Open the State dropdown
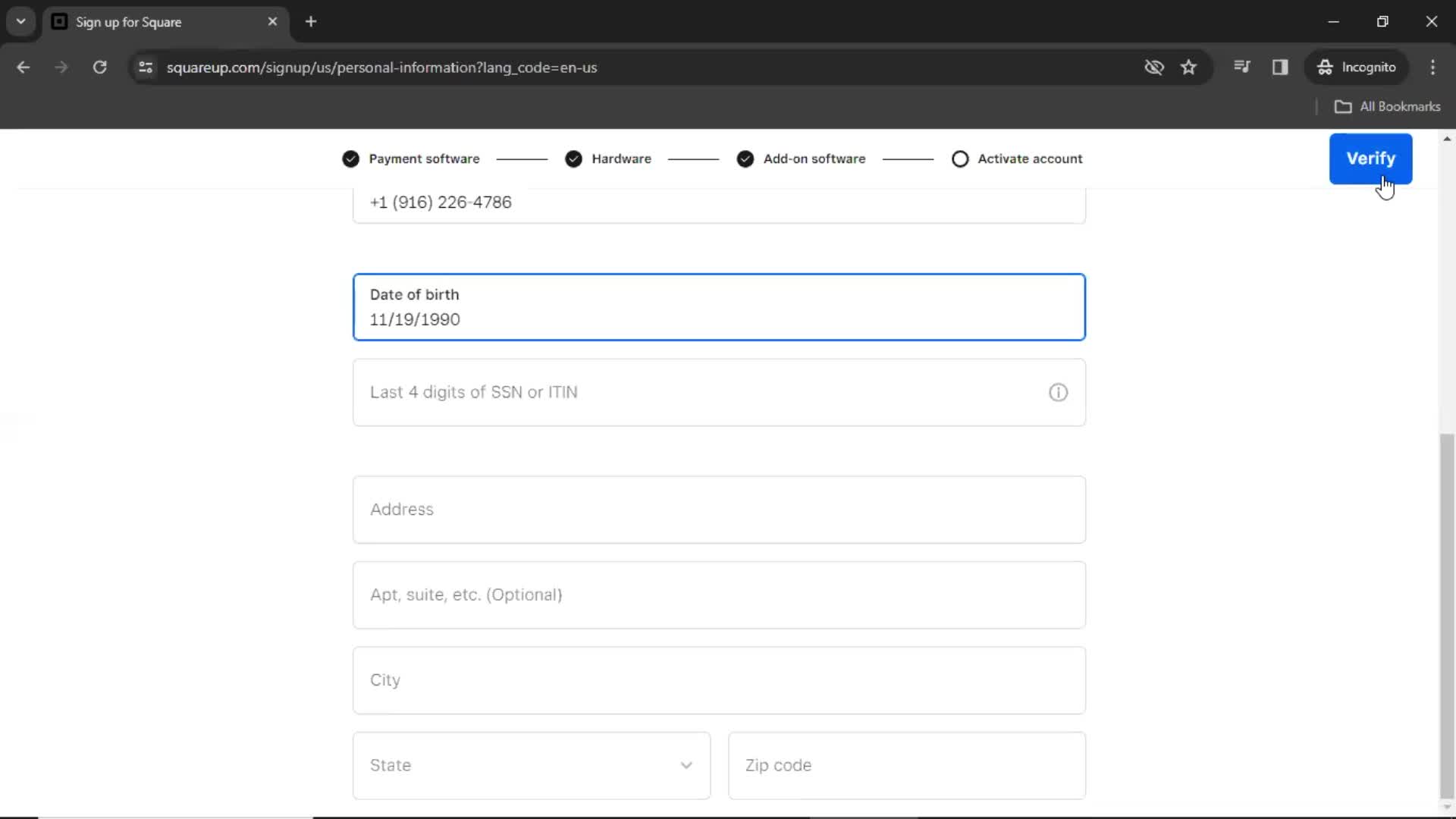 click(x=532, y=765)
